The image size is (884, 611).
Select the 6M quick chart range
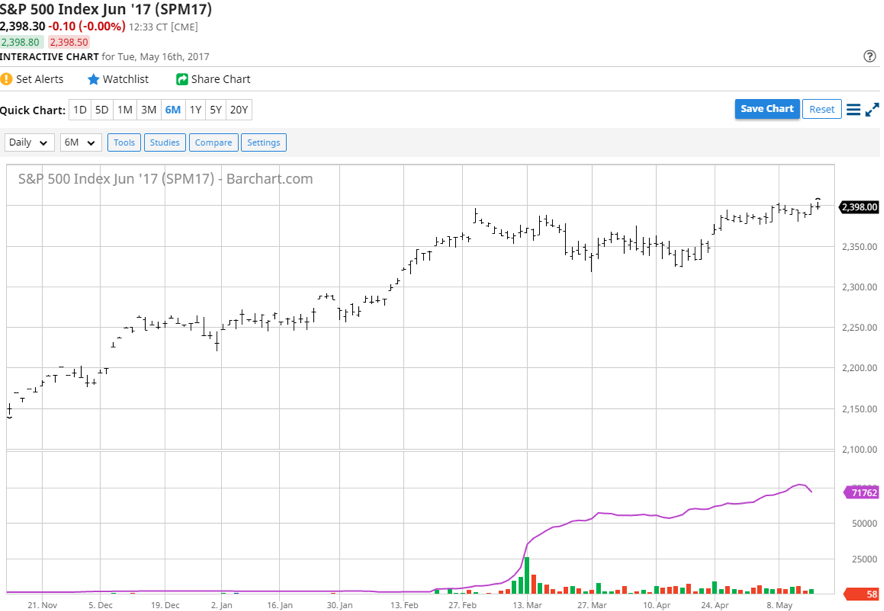pyautogui.click(x=173, y=110)
